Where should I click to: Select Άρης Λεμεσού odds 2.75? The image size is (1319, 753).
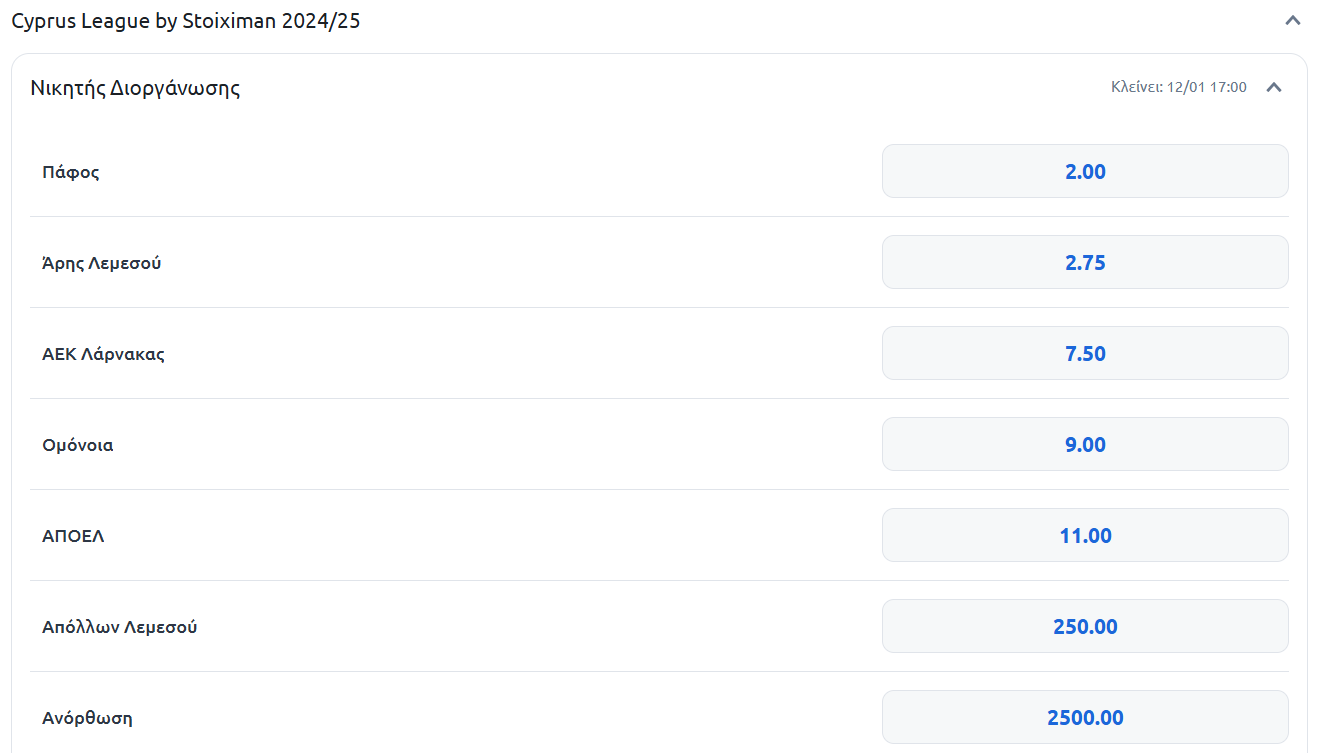(1085, 262)
